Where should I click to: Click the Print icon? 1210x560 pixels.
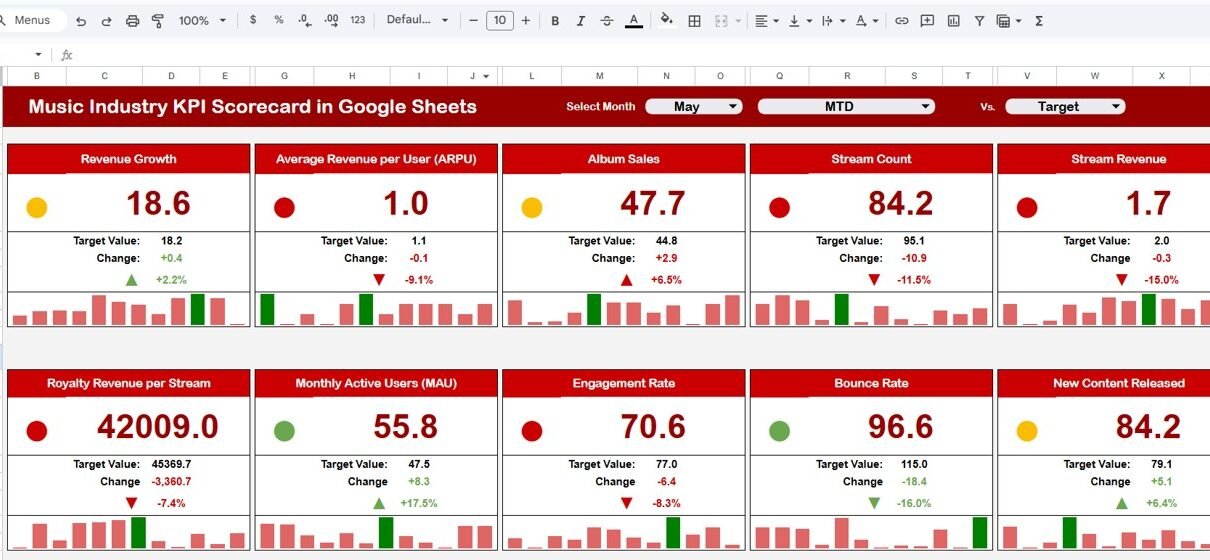point(133,20)
